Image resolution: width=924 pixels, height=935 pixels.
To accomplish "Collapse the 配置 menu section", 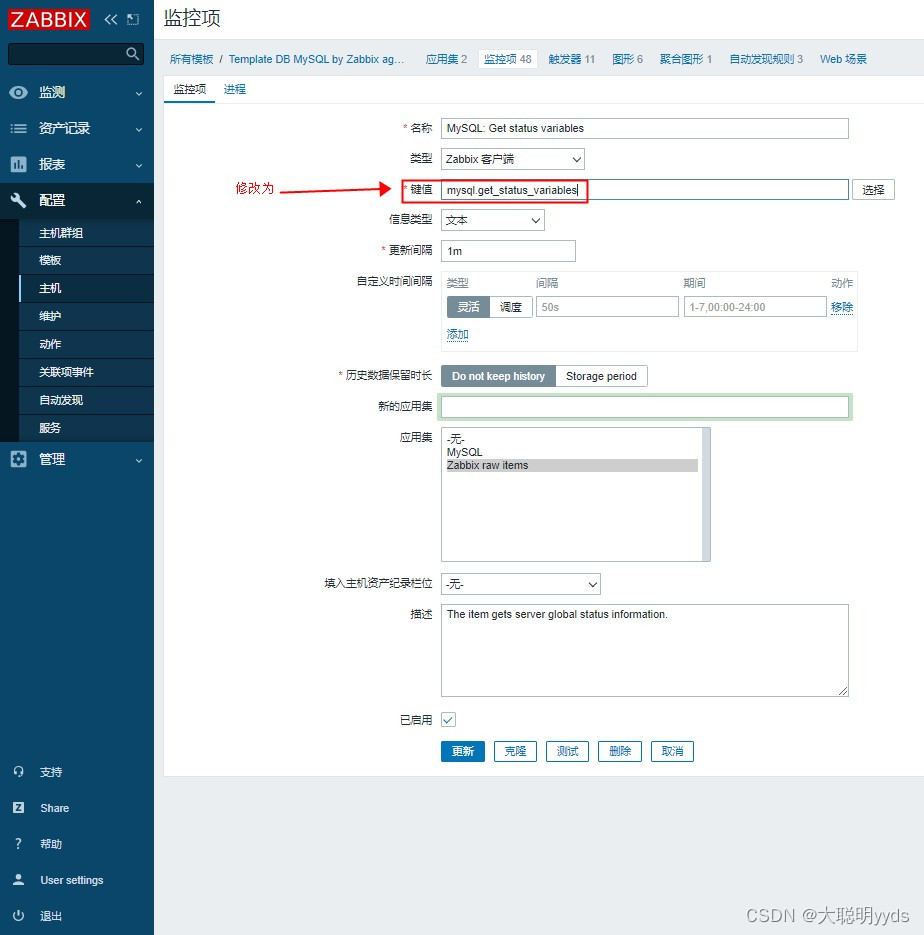I will click(x=77, y=200).
